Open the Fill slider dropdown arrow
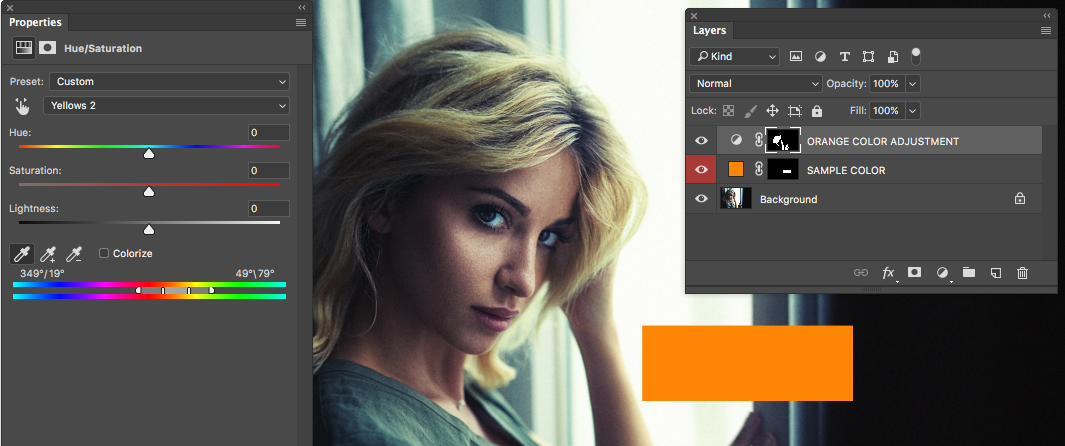 point(913,110)
